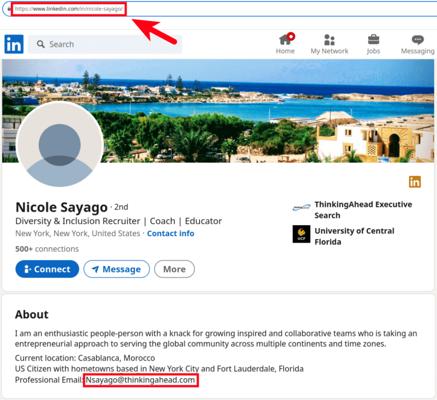Open the Home navigation icon
The image size is (437, 400).
286,39
